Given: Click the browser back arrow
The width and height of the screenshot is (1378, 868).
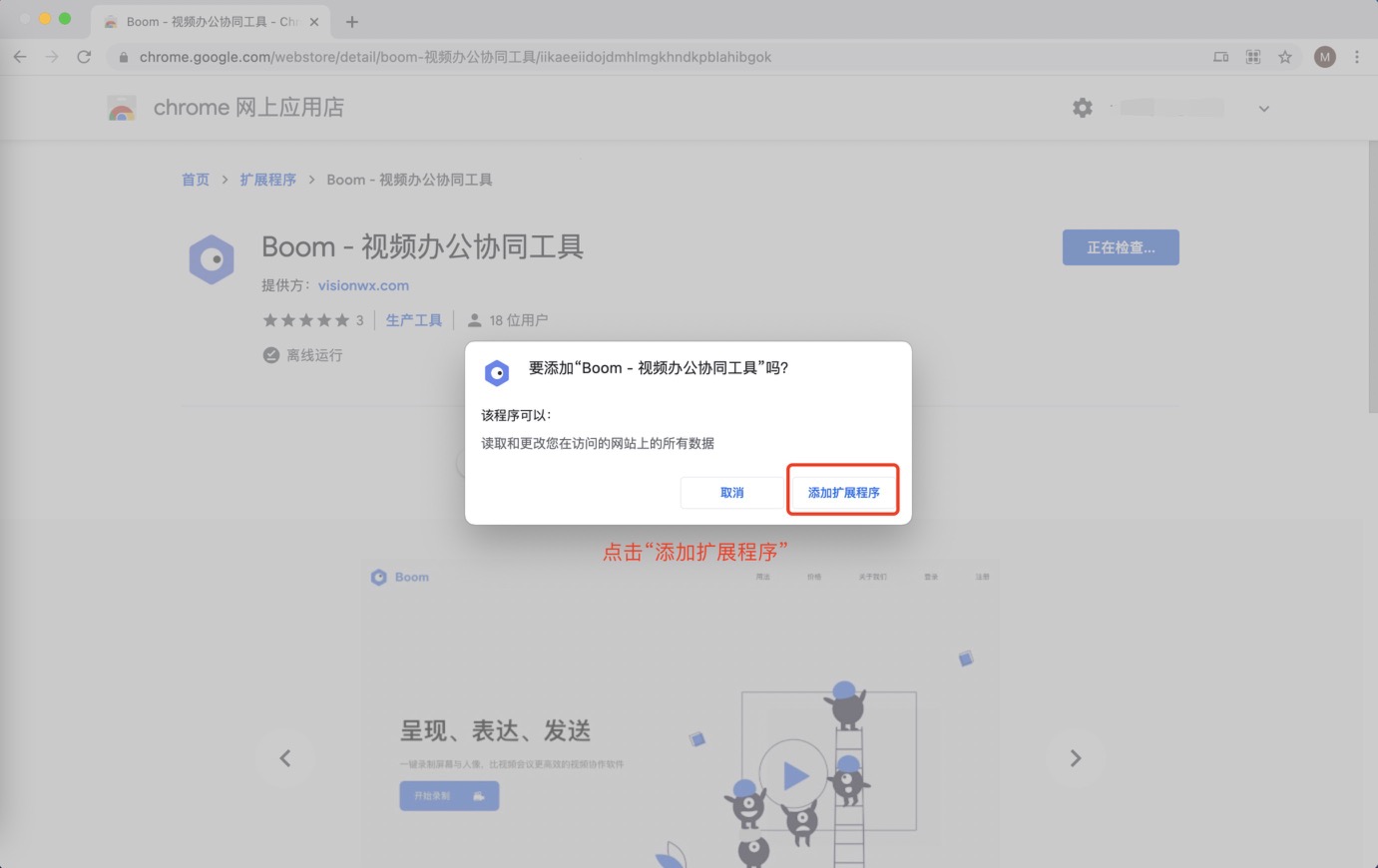Looking at the screenshot, I should pyautogui.click(x=20, y=57).
